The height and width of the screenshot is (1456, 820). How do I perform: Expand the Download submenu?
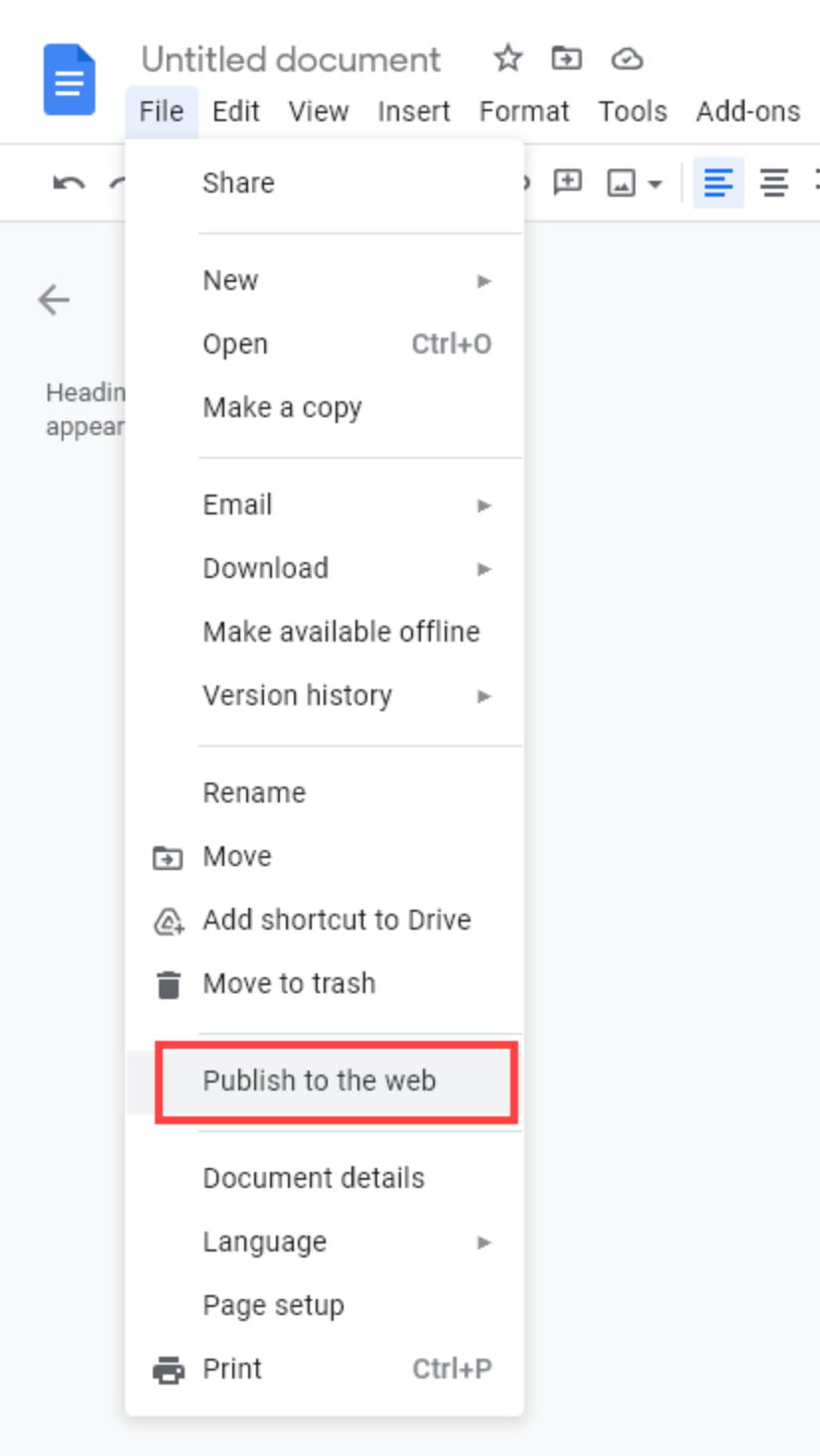(x=265, y=568)
